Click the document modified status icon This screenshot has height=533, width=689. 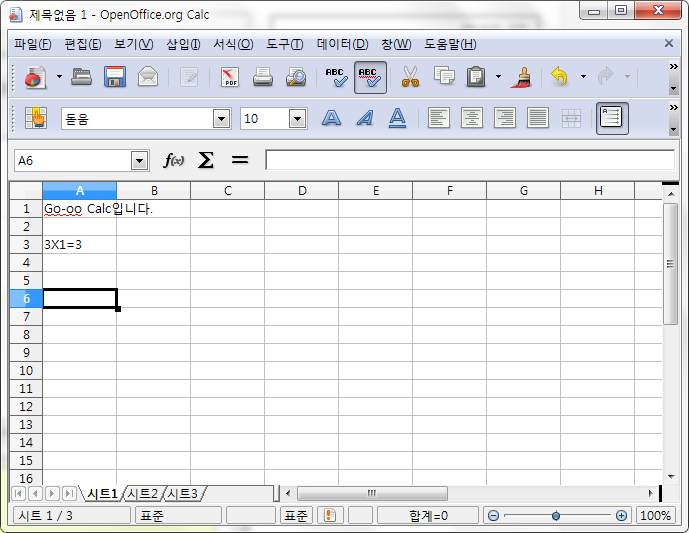(x=330, y=515)
